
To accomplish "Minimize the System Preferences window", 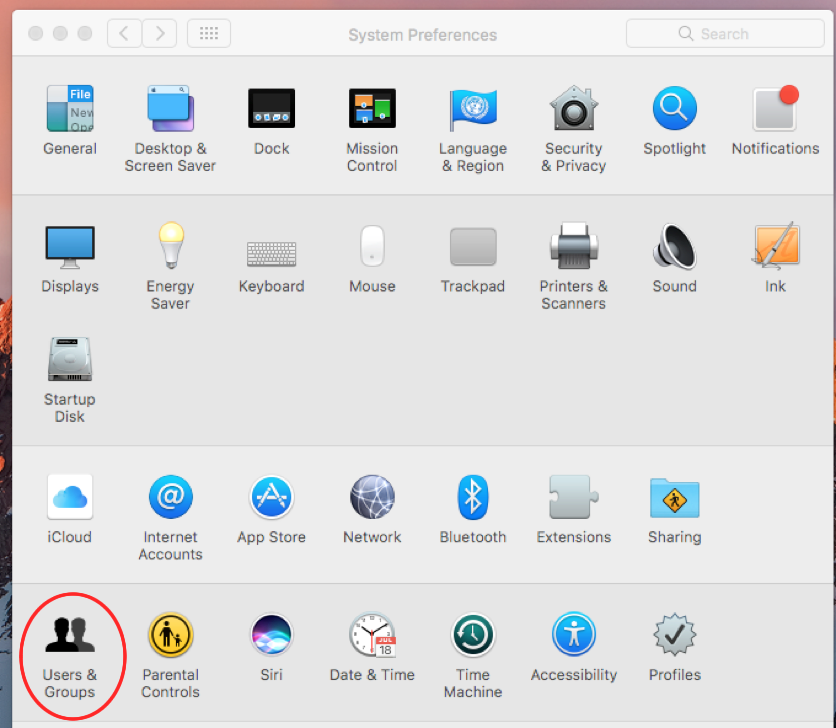I will point(60,34).
